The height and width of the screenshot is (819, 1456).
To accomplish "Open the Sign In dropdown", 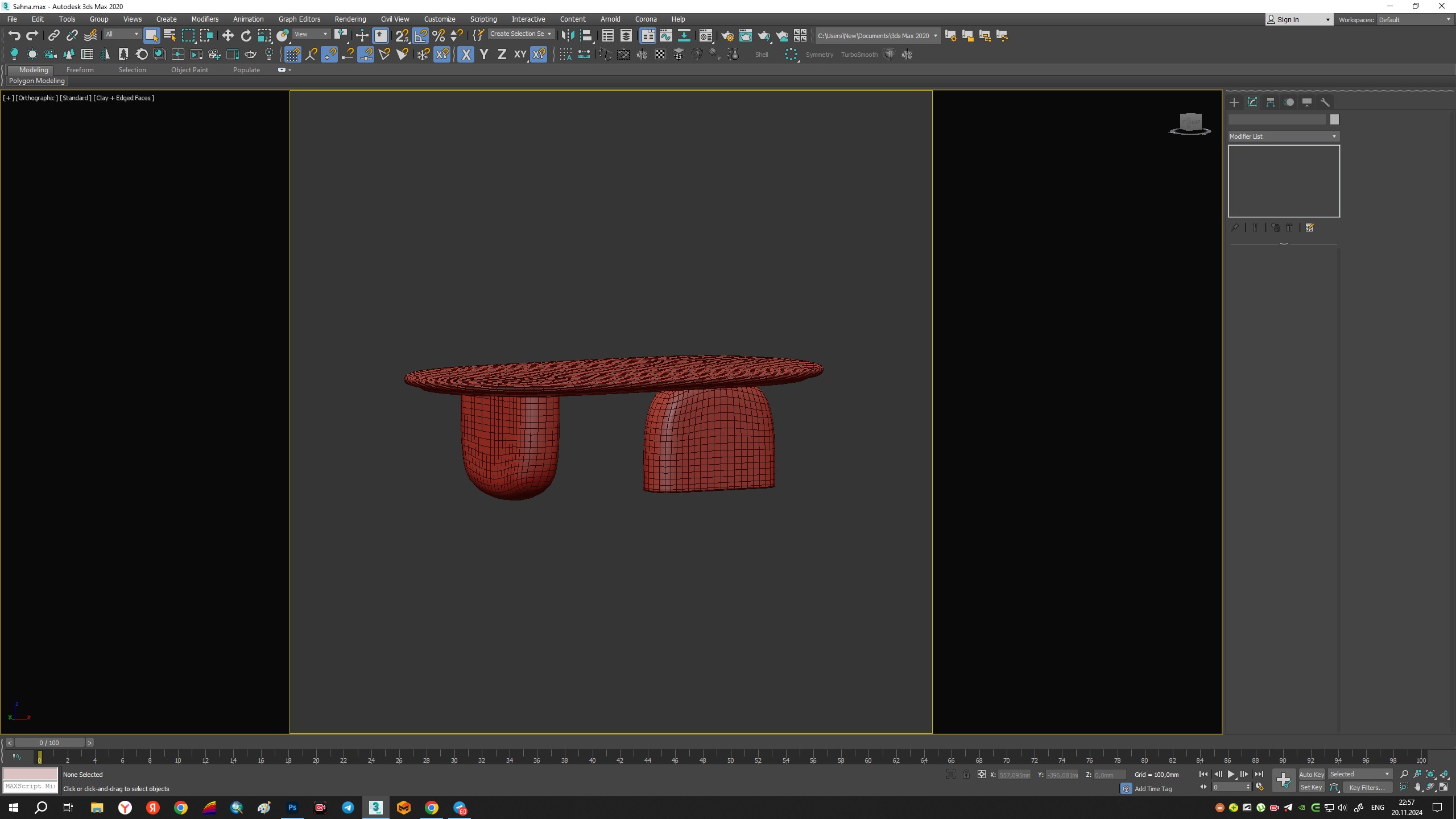I will 1299,20.
